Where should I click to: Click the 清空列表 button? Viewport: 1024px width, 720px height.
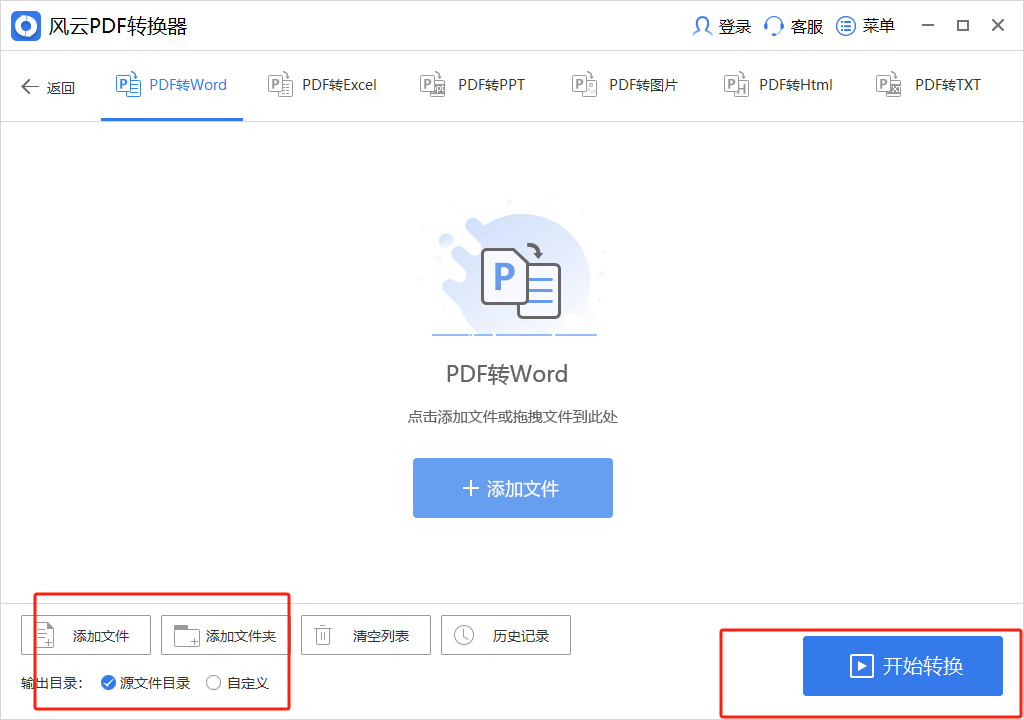[366, 635]
